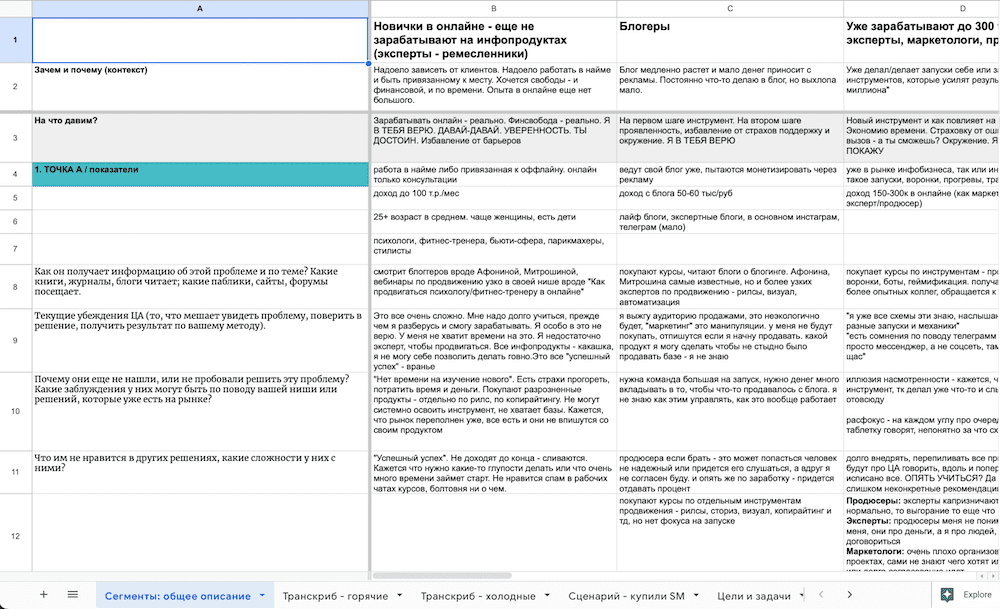Select column A header
1000x609 pixels.
pos(200,8)
